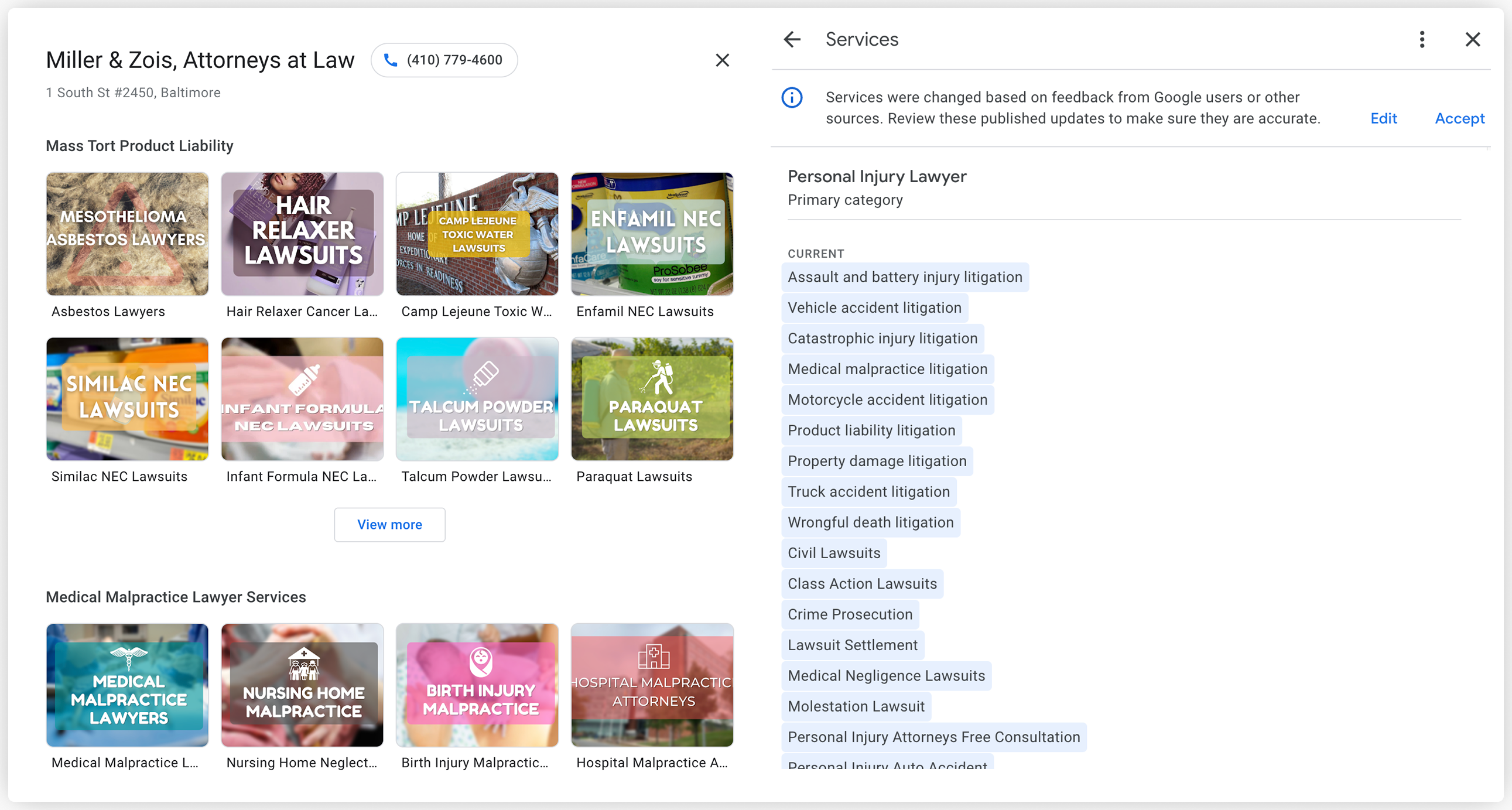Open the Asbestos Lawyers product thumbnail
Image resolution: width=1512 pixels, height=810 pixels.
click(128, 234)
